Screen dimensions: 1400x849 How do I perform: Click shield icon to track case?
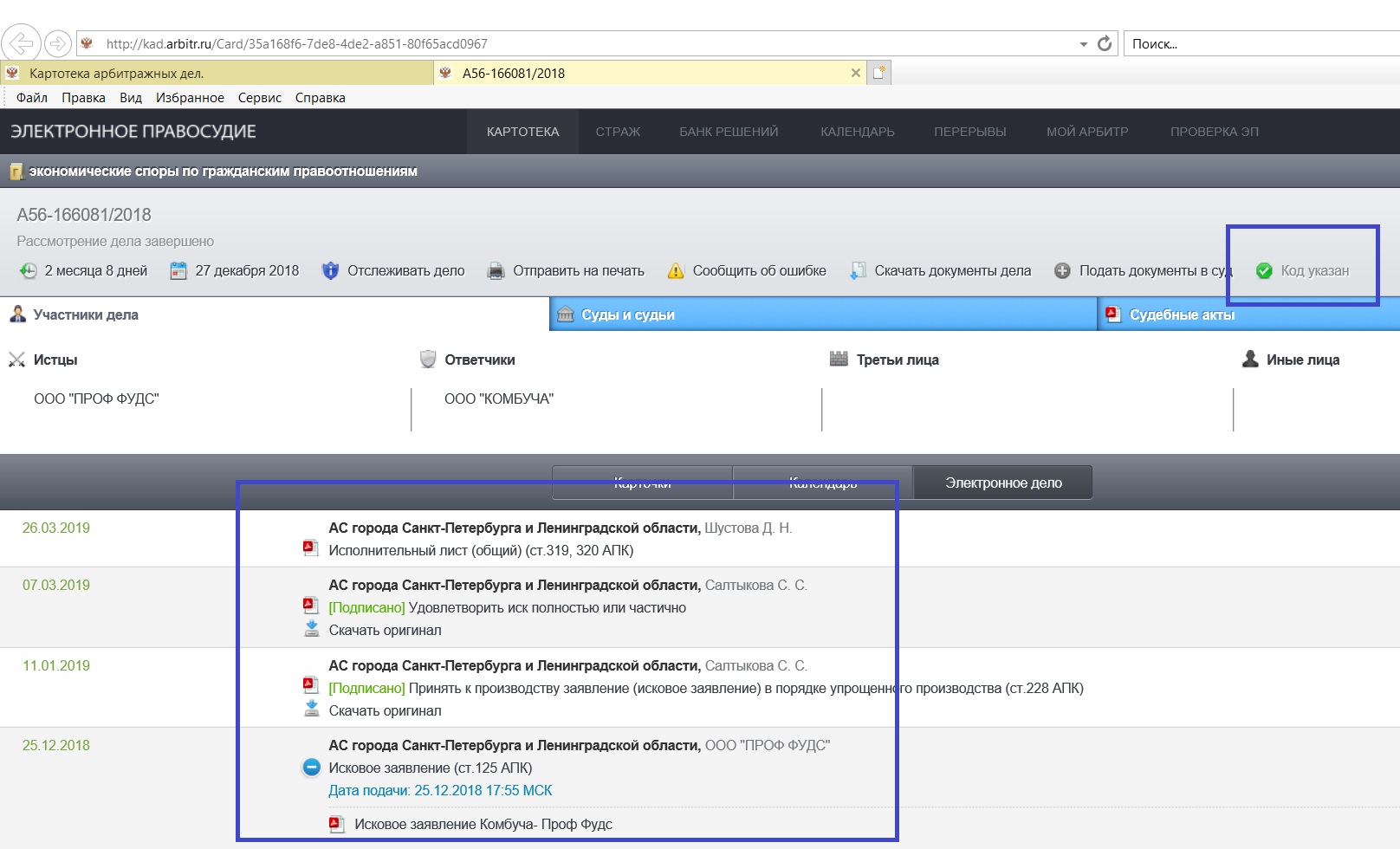click(x=330, y=270)
